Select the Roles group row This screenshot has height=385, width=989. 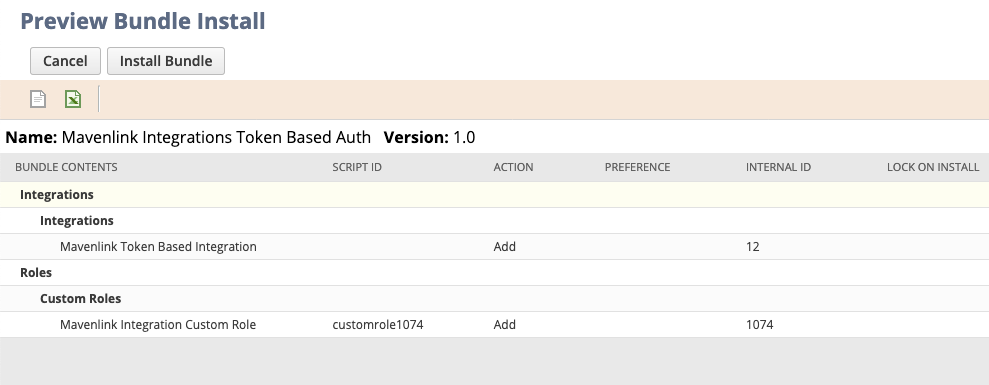click(494, 272)
